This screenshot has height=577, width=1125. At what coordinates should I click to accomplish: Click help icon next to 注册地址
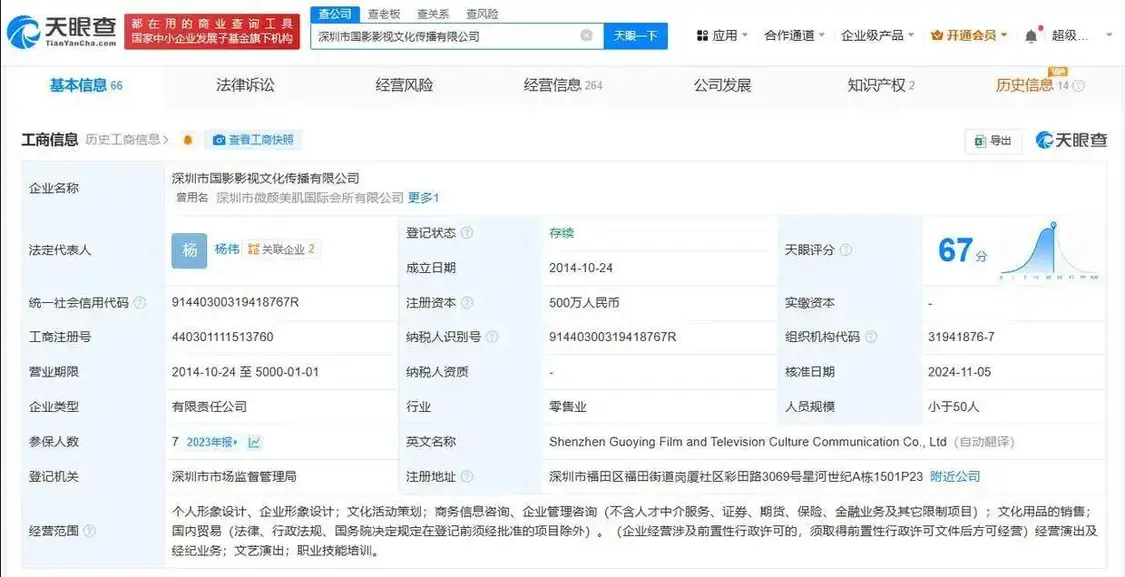(x=467, y=477)
